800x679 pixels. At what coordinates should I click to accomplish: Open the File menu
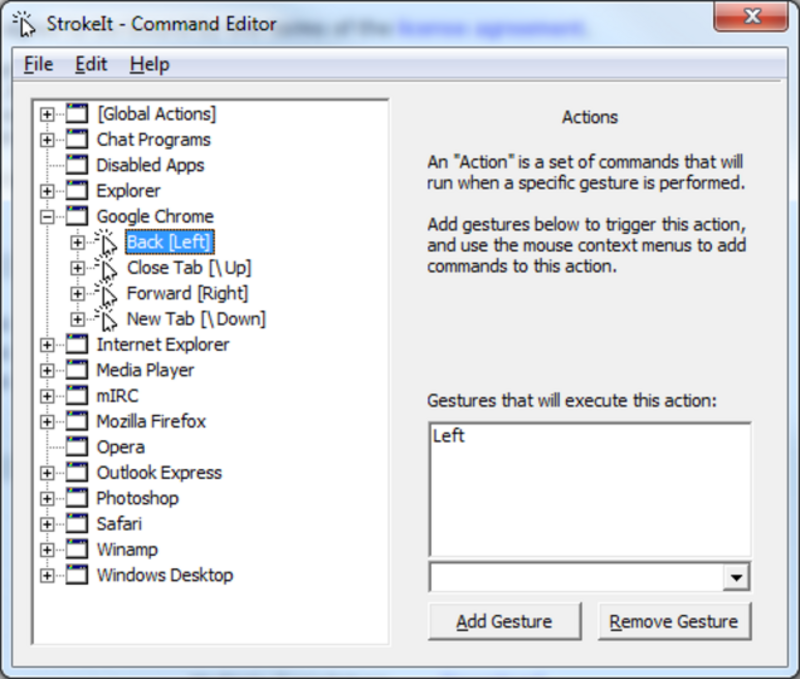click(x=37, y=63)
